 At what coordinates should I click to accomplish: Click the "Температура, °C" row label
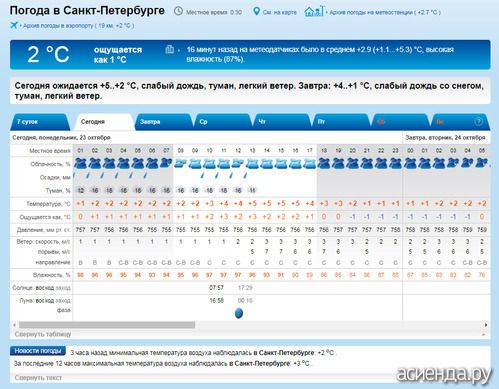click(48, 204)
